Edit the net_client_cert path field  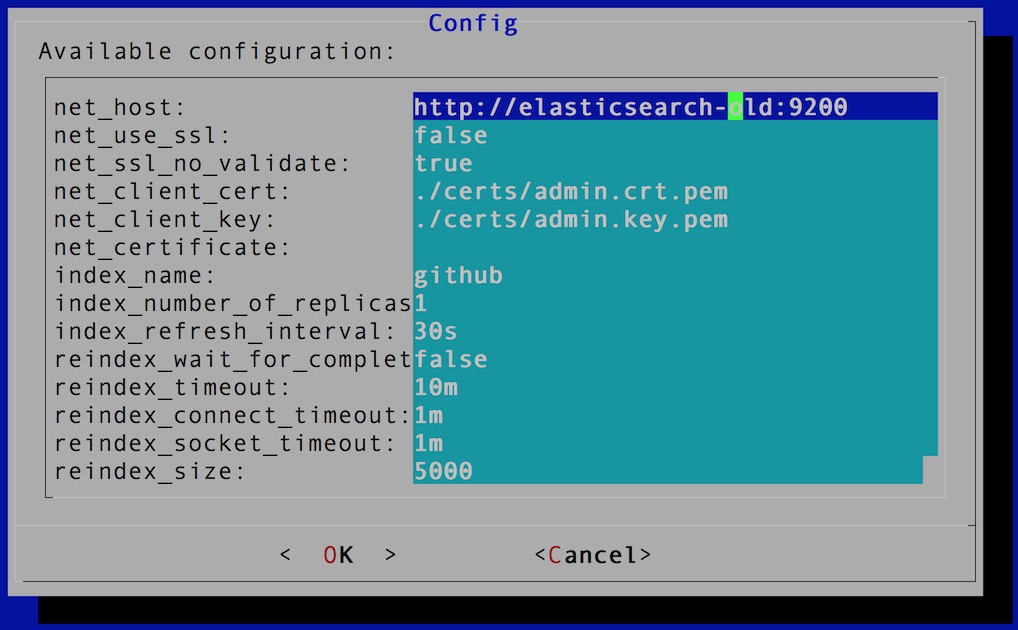pyautogui.click(x=675, y=191)
